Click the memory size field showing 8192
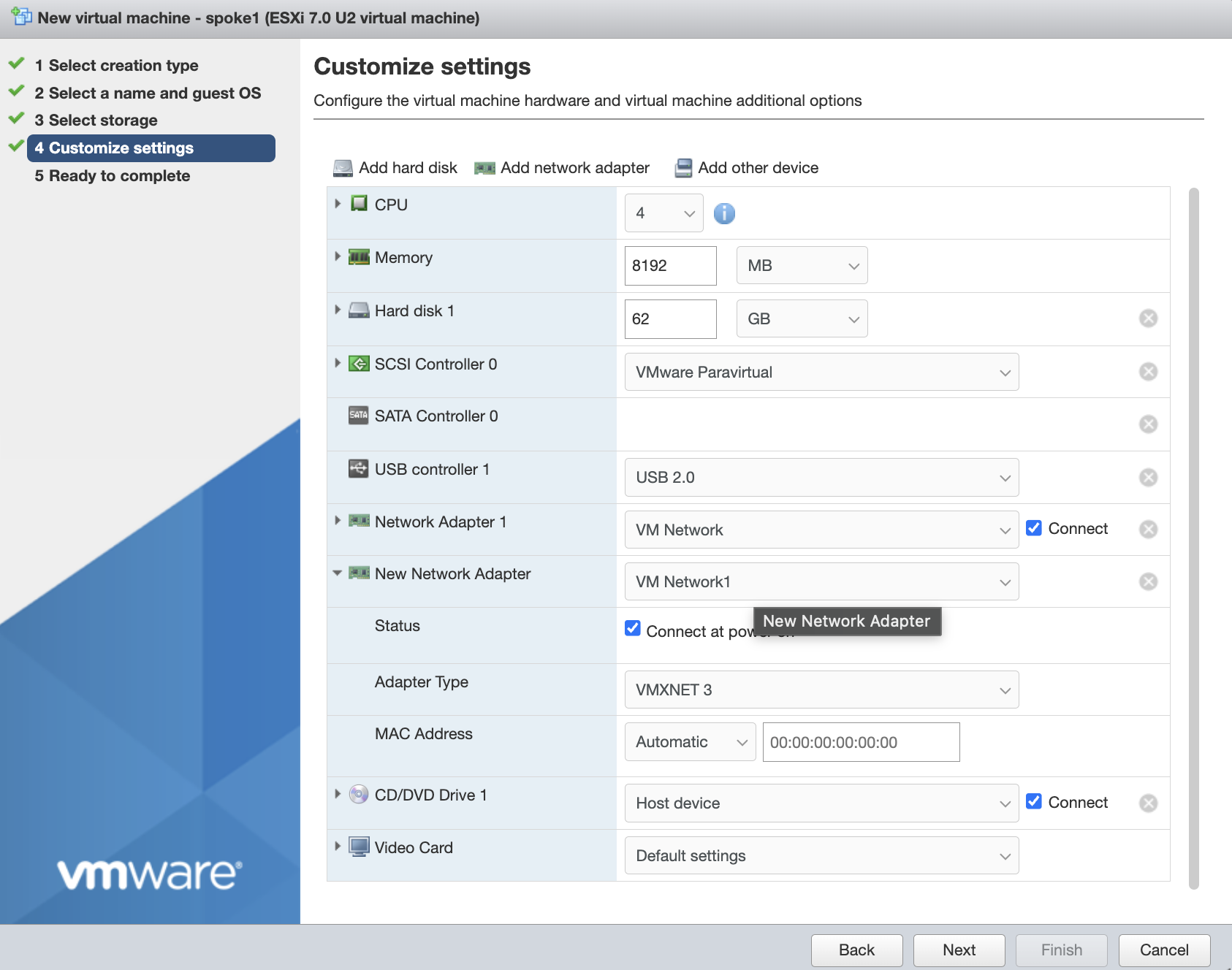 click(670, 265)
